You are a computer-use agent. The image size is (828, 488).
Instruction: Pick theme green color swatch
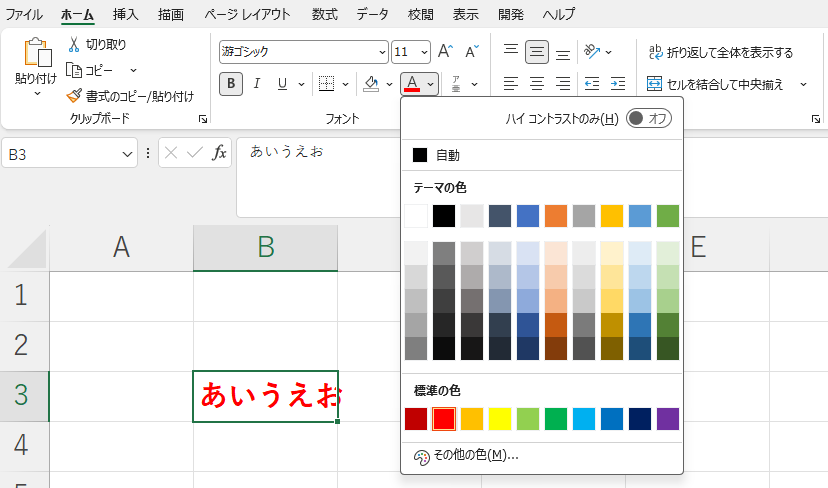(667, 216)
